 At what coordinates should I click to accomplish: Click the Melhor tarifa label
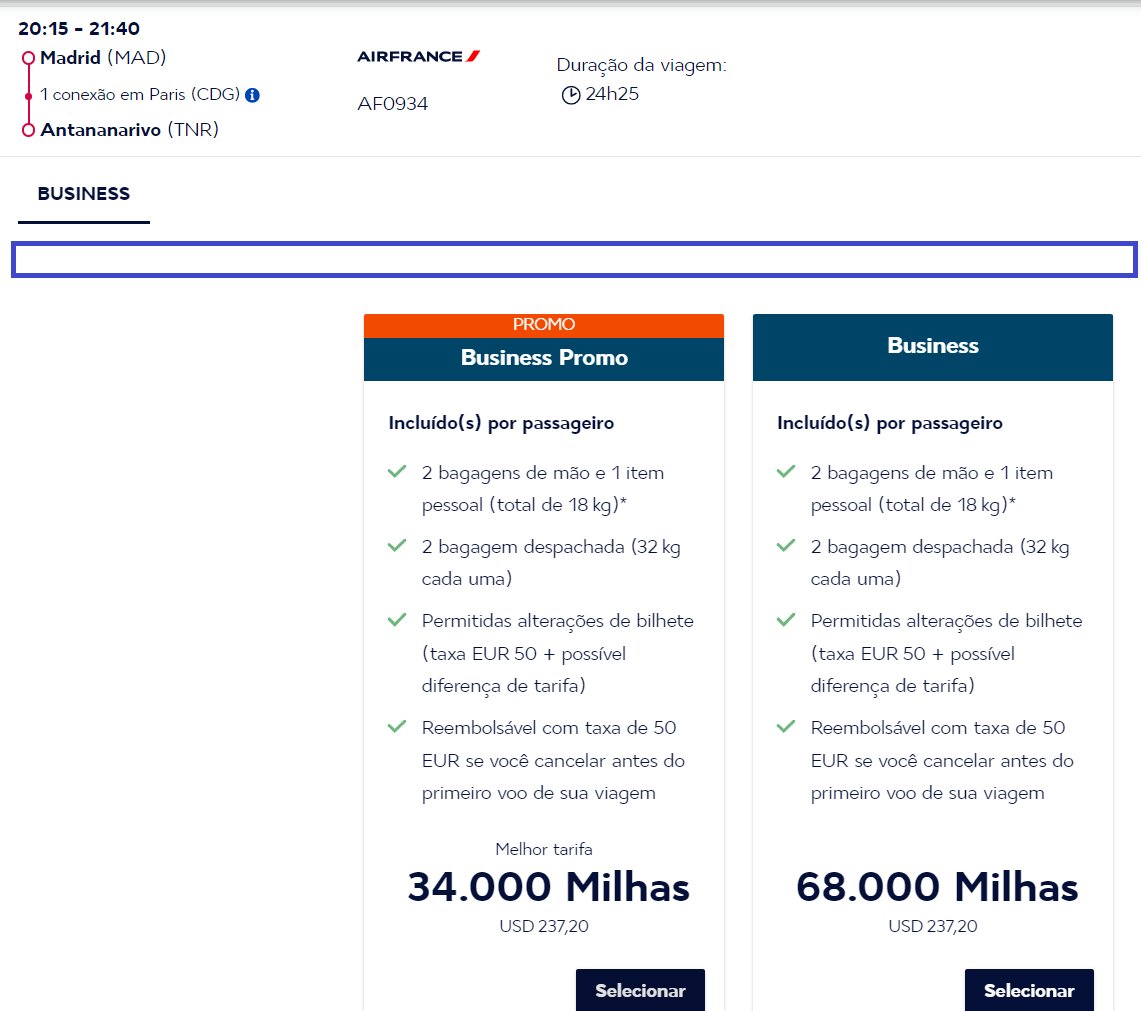click(544, 849)
